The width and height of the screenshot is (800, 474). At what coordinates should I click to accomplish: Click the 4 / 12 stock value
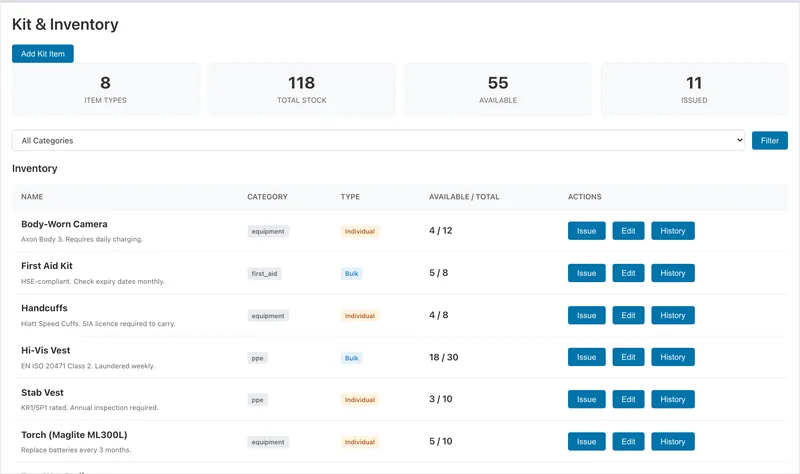(441, 231)
